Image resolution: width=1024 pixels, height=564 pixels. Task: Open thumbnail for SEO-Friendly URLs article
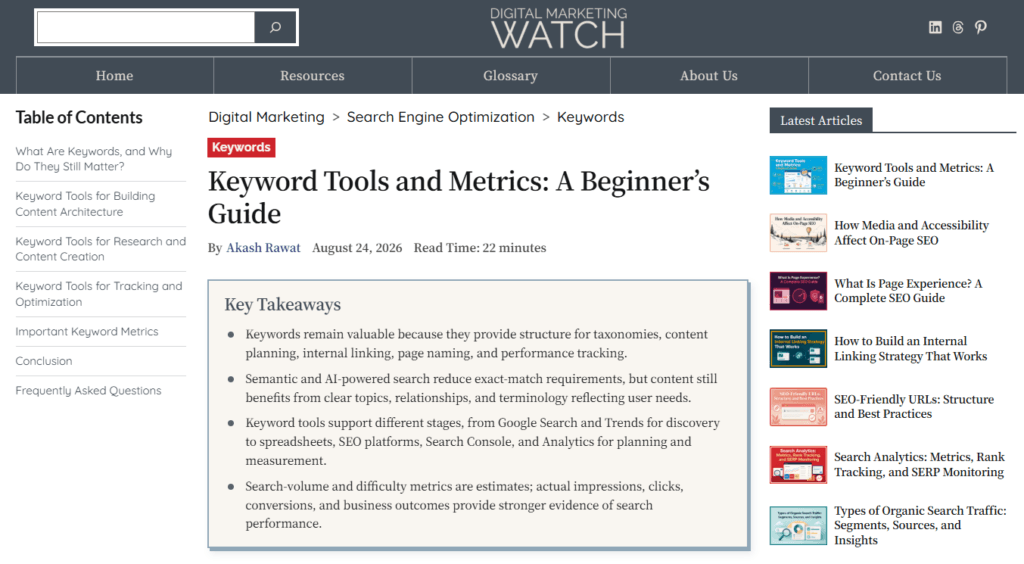point(798,407)
